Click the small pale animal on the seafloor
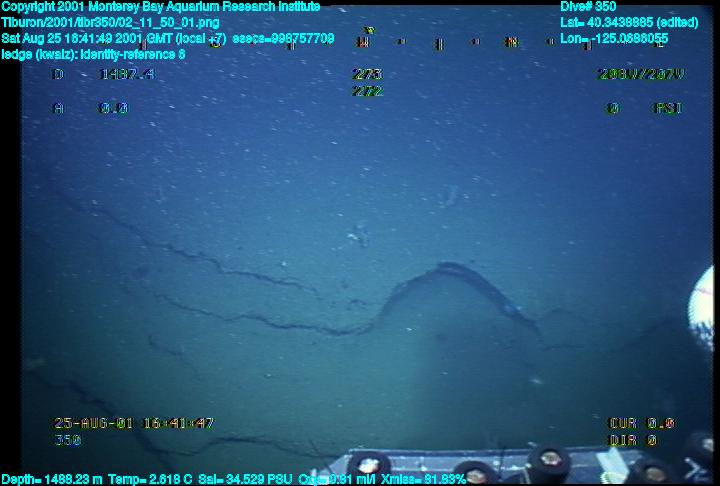This screenshot has width=720, height=486. (x=357, y=236)
